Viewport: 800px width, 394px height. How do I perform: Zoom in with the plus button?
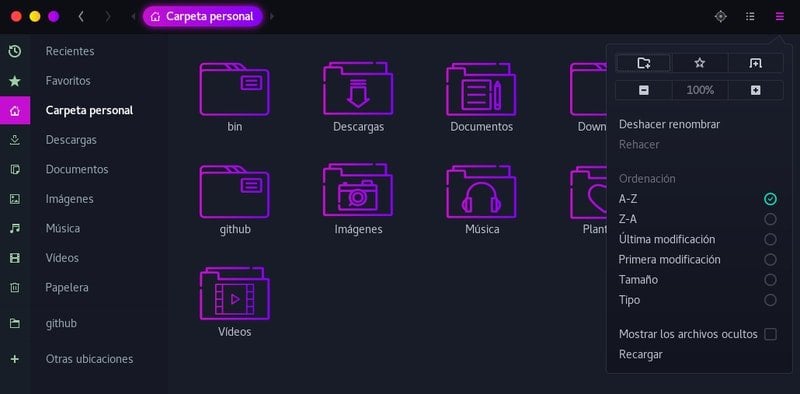point(756,90)
